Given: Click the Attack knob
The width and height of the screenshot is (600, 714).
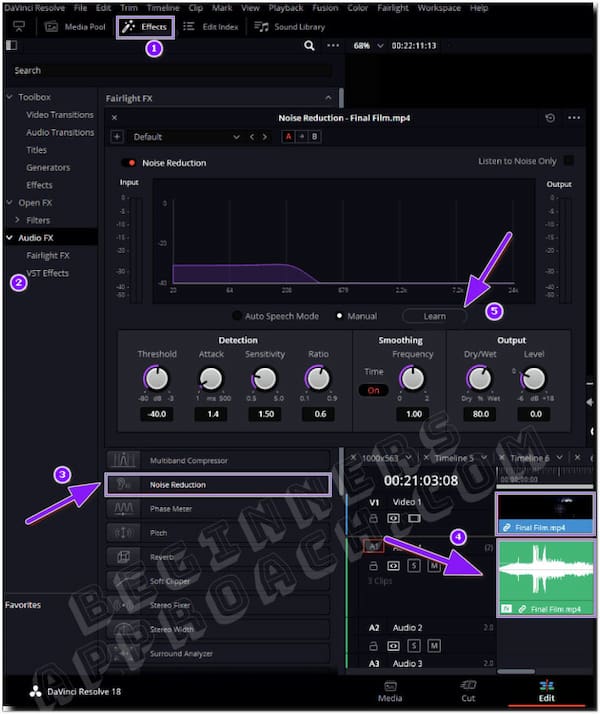Looking at the screenshot, I should click(x=211, y=378).
